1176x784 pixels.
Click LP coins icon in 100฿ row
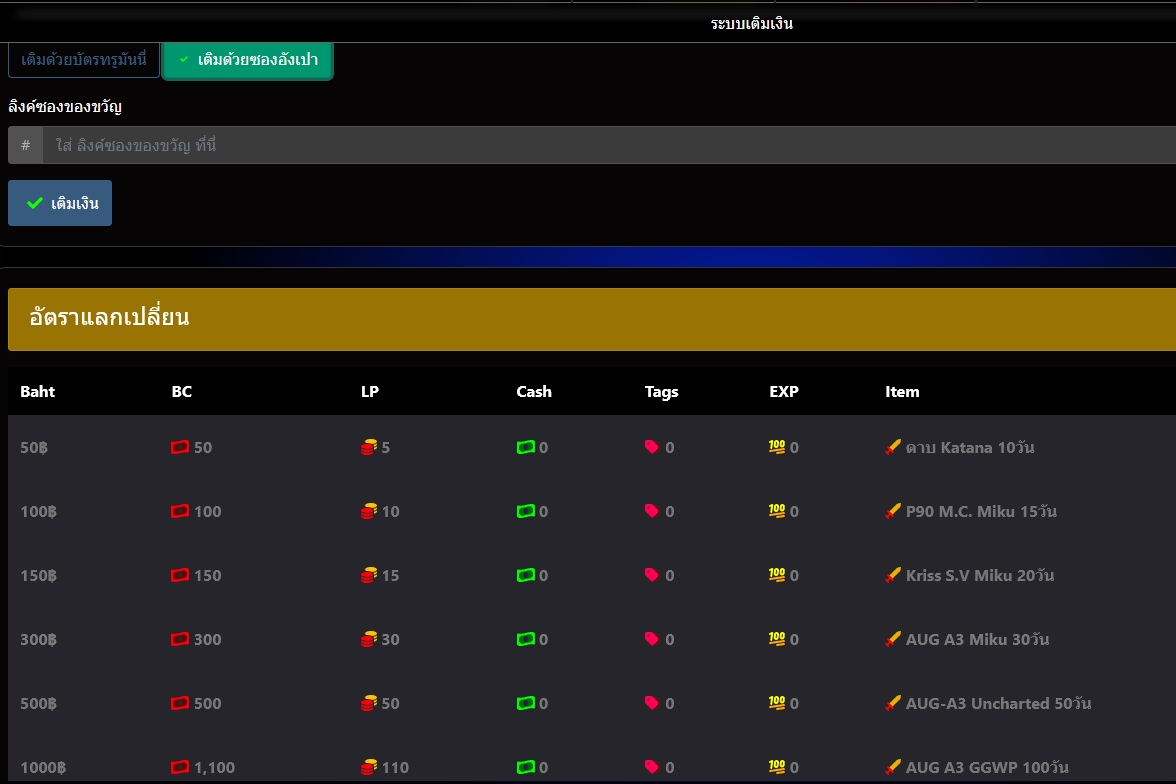[x=369, y=512]
